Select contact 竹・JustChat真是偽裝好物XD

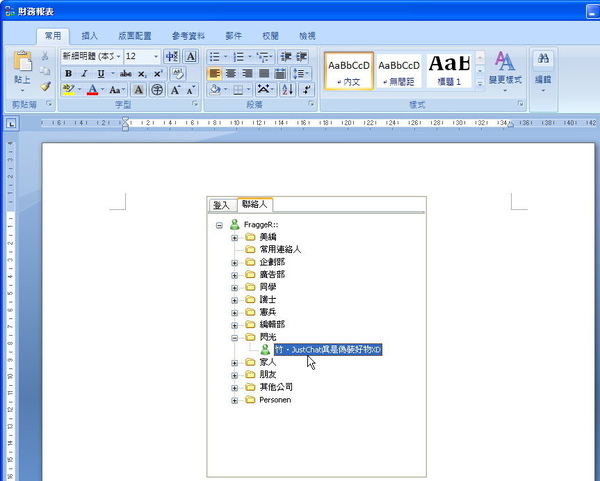[328, 349]
